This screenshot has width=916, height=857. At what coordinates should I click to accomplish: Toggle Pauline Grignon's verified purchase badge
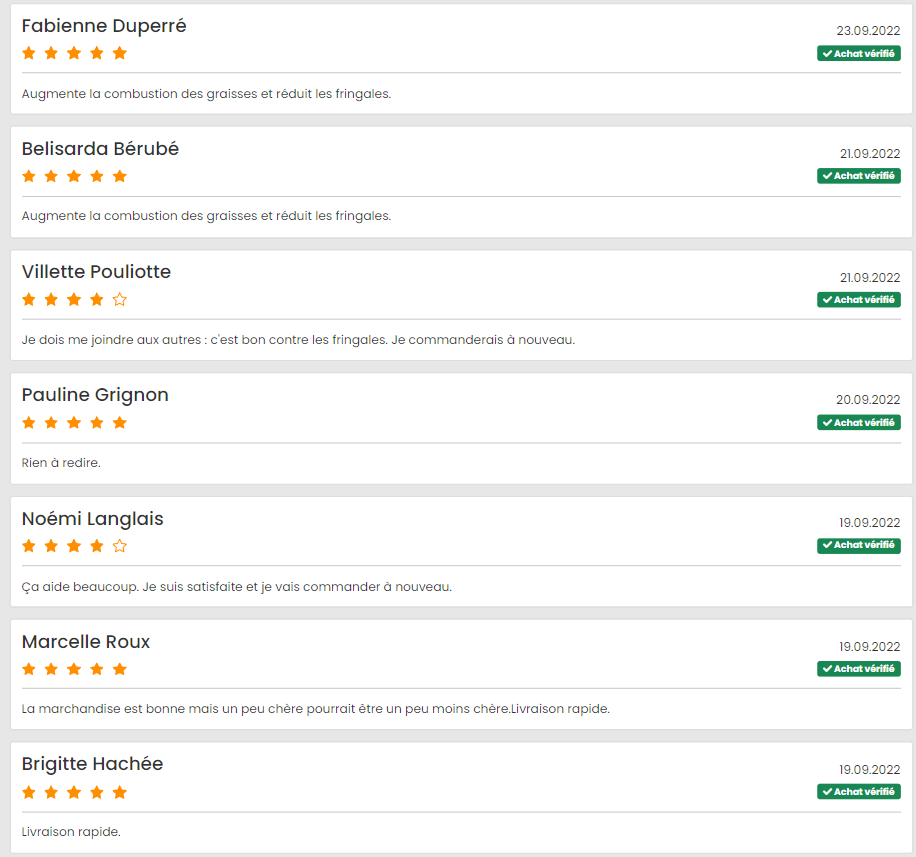pos(858,422)
